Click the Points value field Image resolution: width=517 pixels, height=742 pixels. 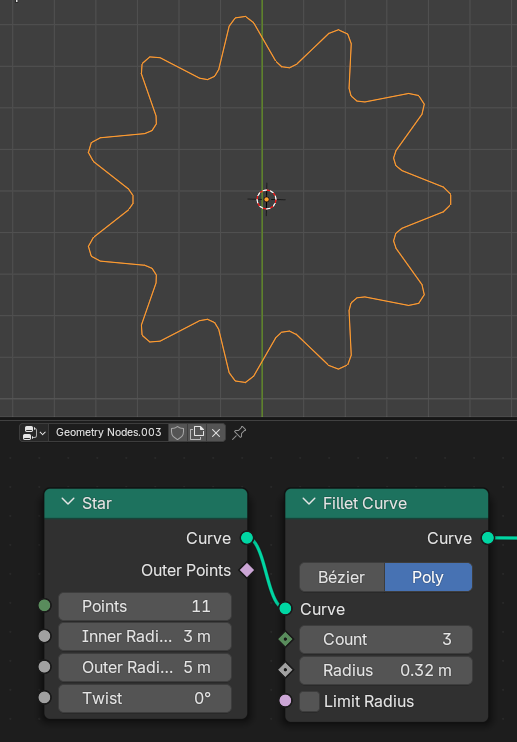point(145,606)
